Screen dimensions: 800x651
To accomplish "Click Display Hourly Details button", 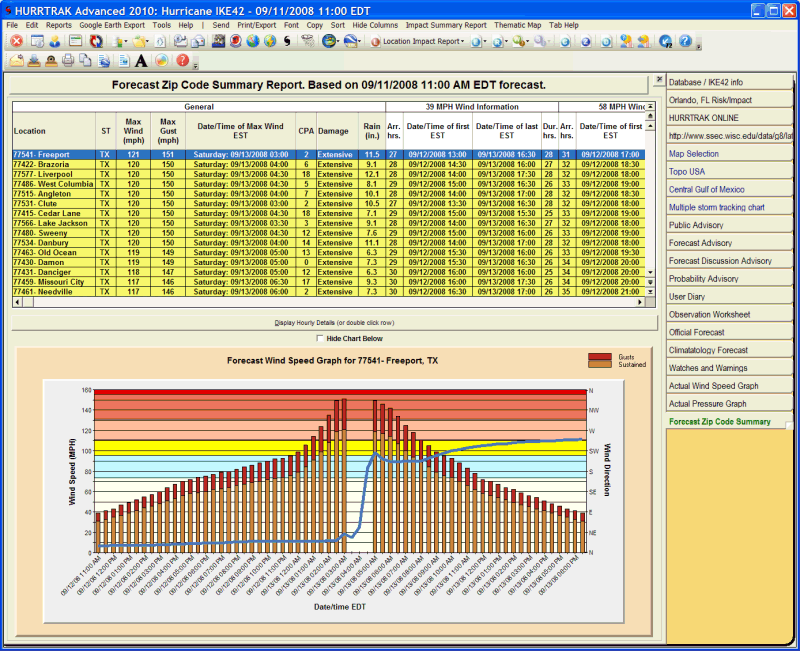I will pyautogui.click(x=335, y=323).
